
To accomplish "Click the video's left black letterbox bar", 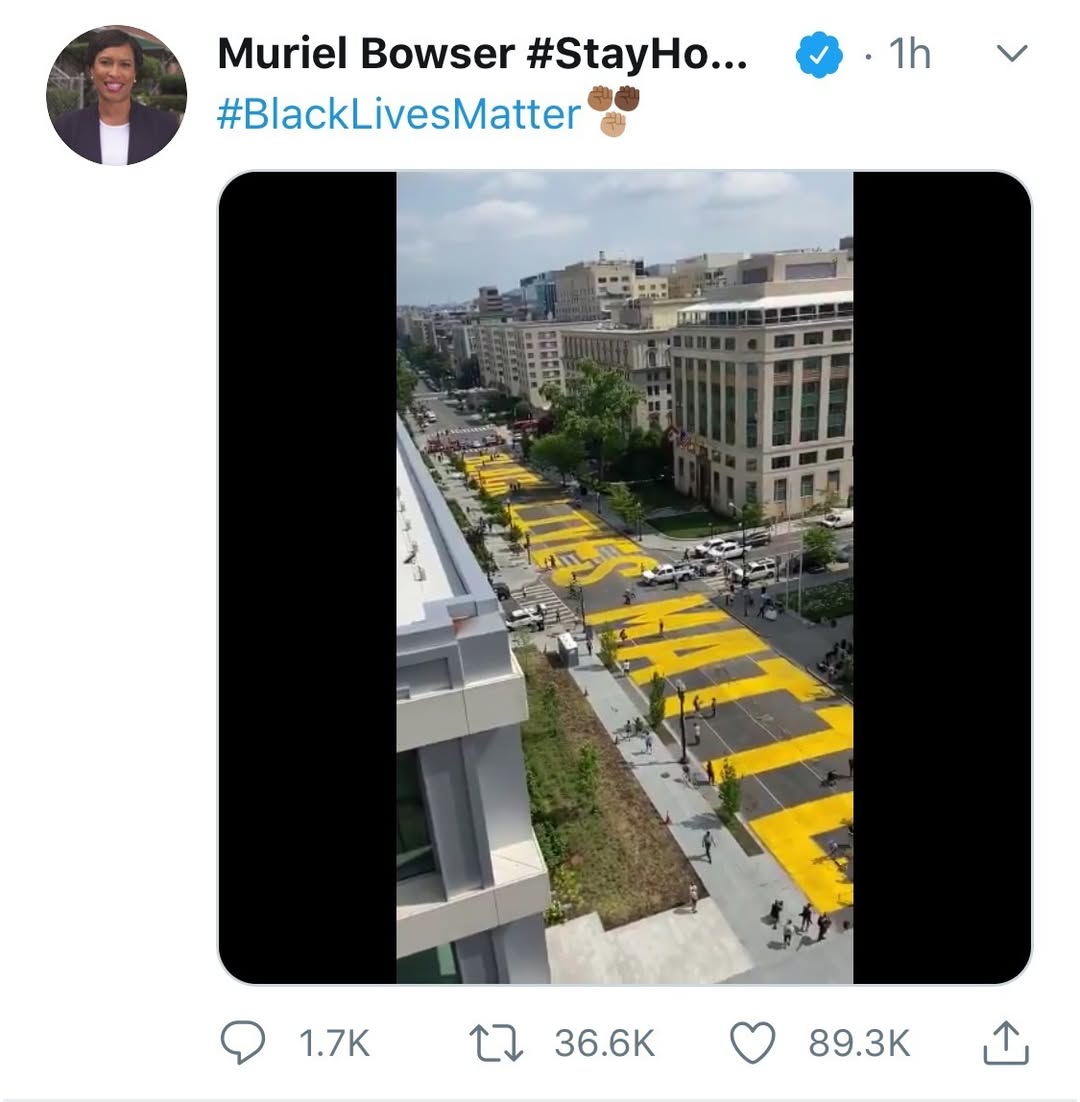I will pos(307,577).
